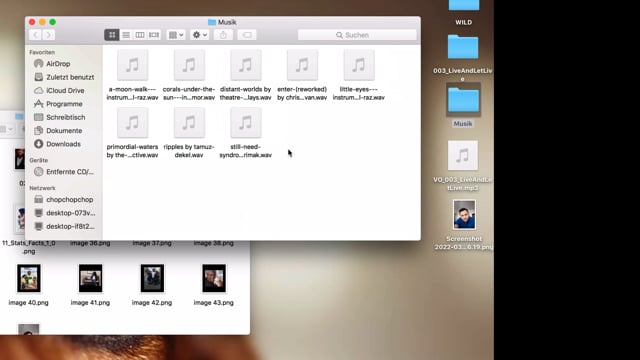The height and width of the screenshot is (360, 640).
Task: Click the 'a-moon-walk' filename label
Action: coord(132,93)
